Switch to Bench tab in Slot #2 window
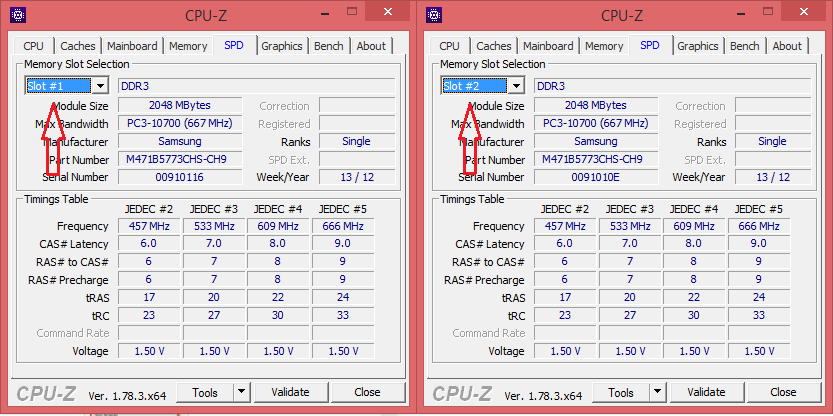The image size is (833, 416). [x=745, y=46]
